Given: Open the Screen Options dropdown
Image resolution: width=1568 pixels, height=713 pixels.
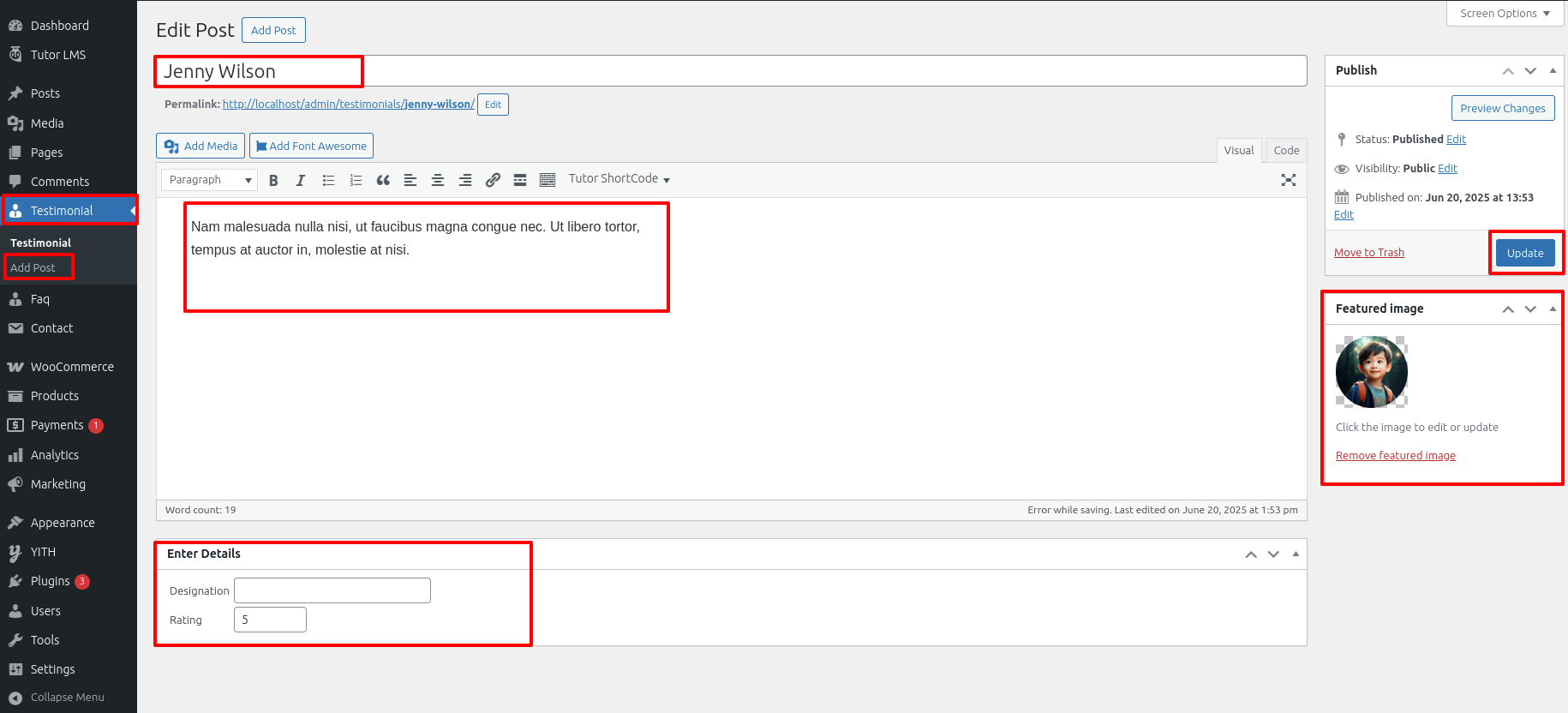Looking at the screenshot, I should click(x=1505, y=14).
